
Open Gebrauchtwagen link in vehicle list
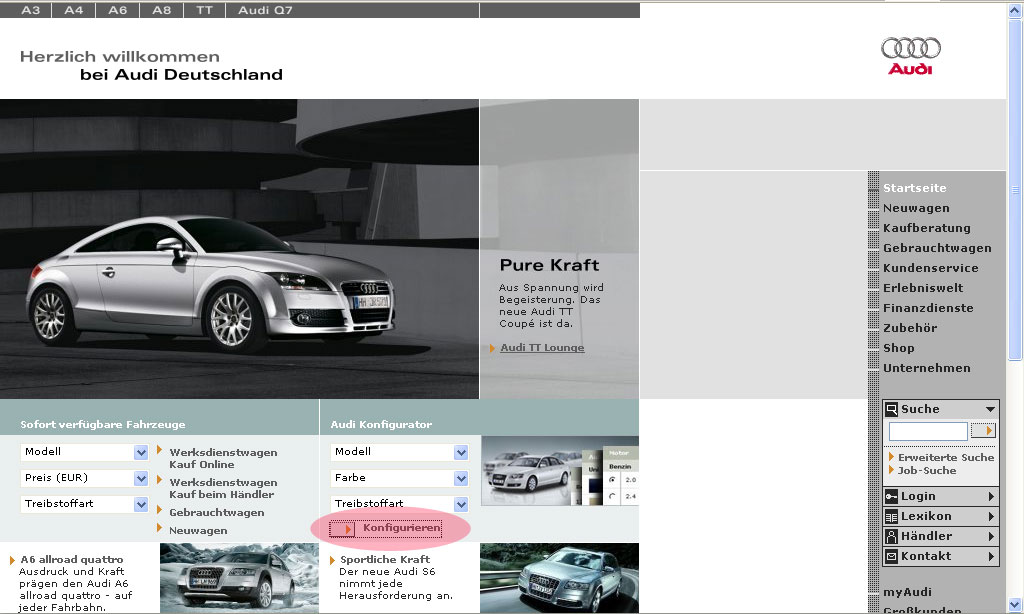(x=217, y=513)
